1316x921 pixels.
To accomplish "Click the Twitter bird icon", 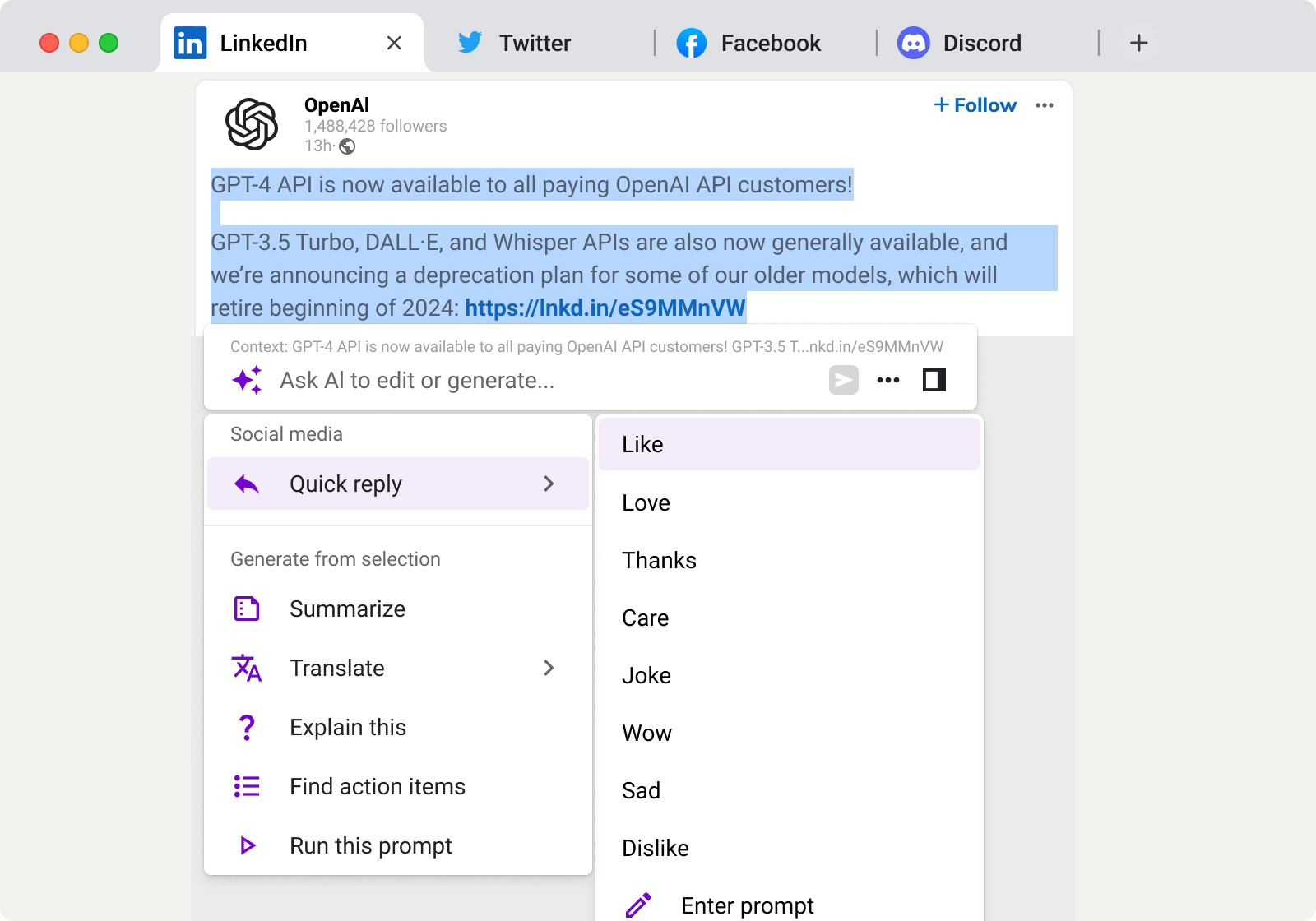I will pos(470,42).
